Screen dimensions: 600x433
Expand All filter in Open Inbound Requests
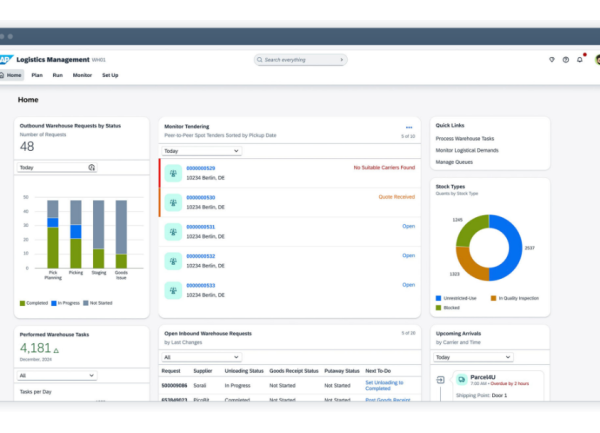(202, 356)
